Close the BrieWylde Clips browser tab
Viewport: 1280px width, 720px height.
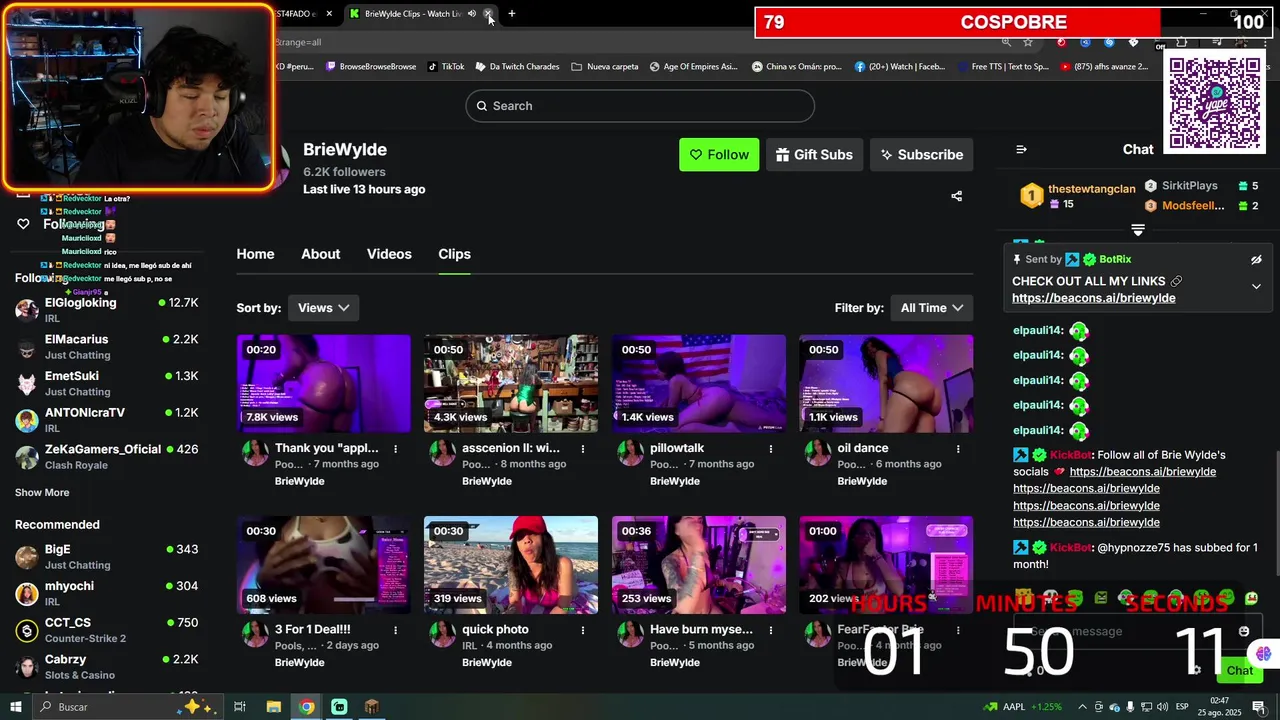(488, 14)
